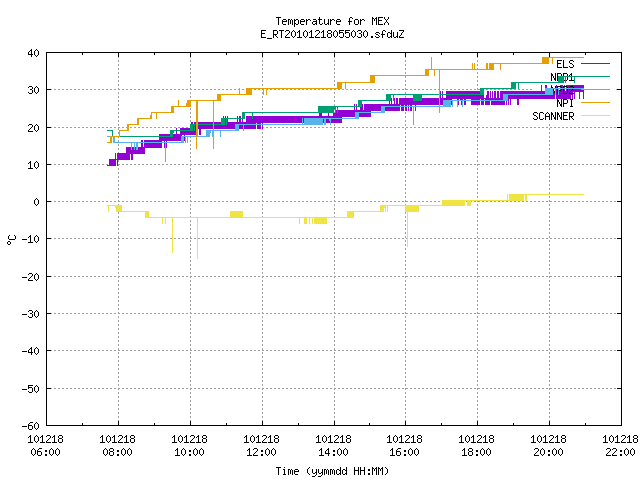Click the °C y-axis unit label

[x=11, y=240]
